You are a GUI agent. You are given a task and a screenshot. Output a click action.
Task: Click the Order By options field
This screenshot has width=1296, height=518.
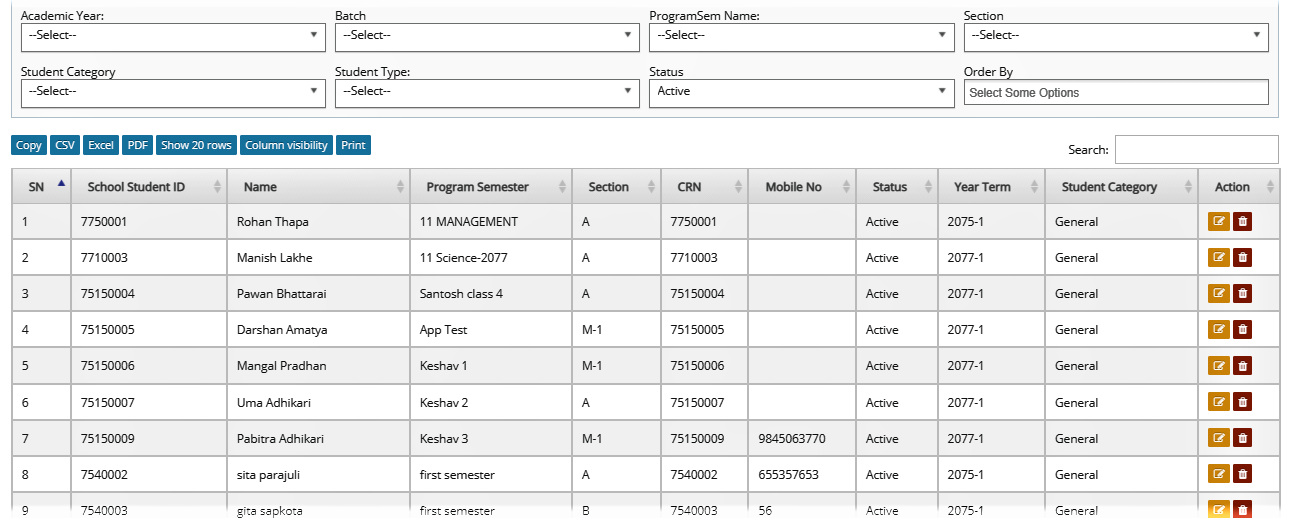pyautogui.click(x=1116, y=92)
